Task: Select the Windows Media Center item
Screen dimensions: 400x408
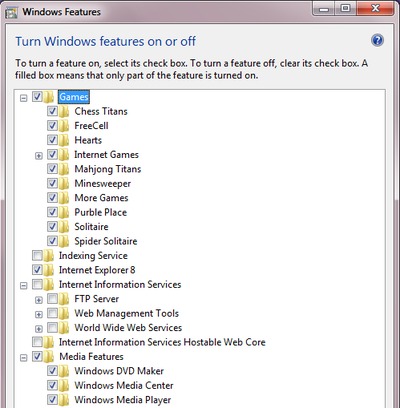Action: tap(124, 385)
